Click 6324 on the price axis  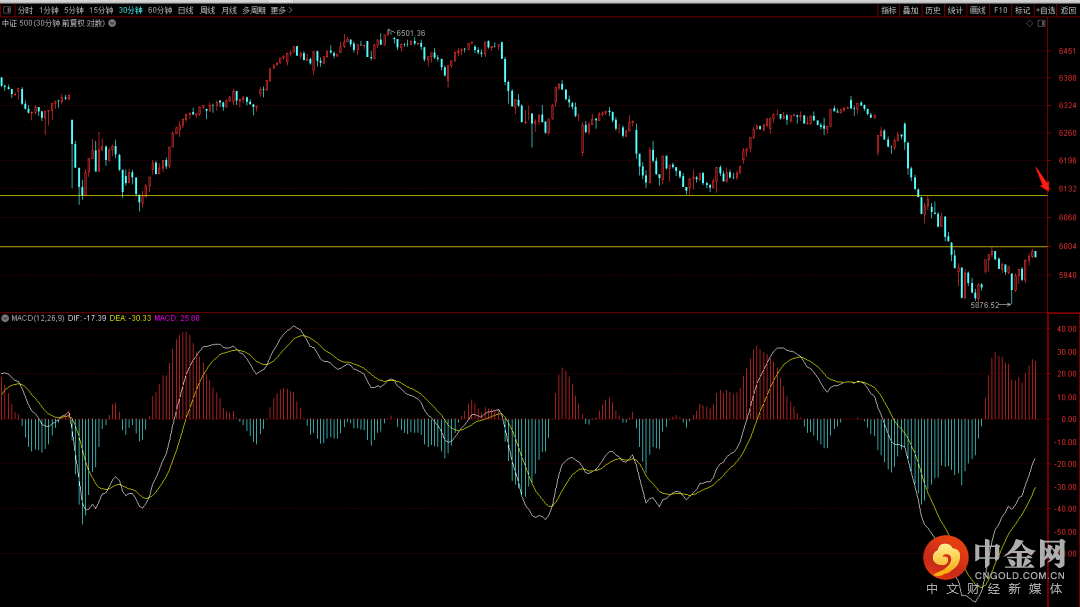pyautogui.click(x=1067, y=105)
